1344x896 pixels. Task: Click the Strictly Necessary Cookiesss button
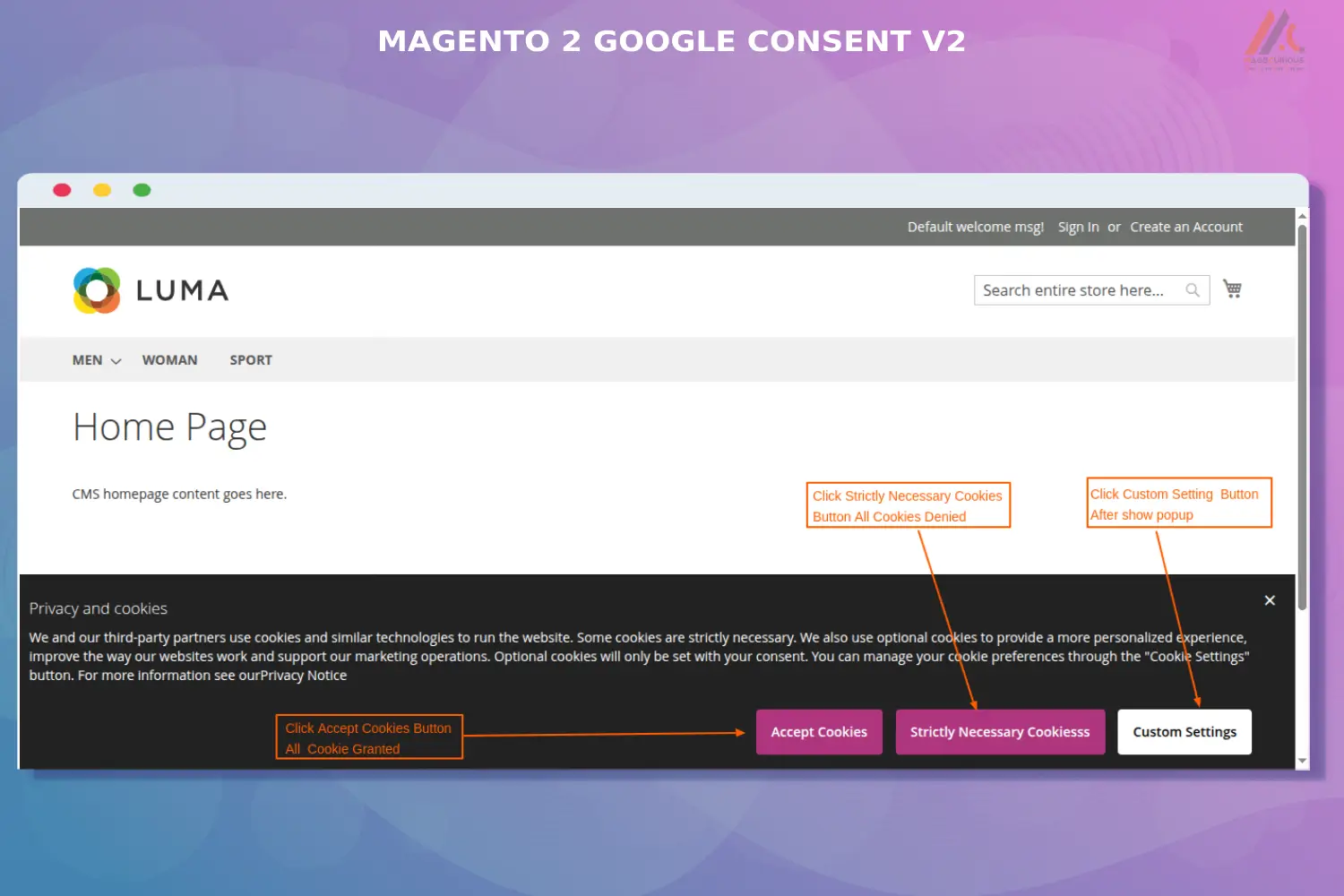tap(1000, 731)
